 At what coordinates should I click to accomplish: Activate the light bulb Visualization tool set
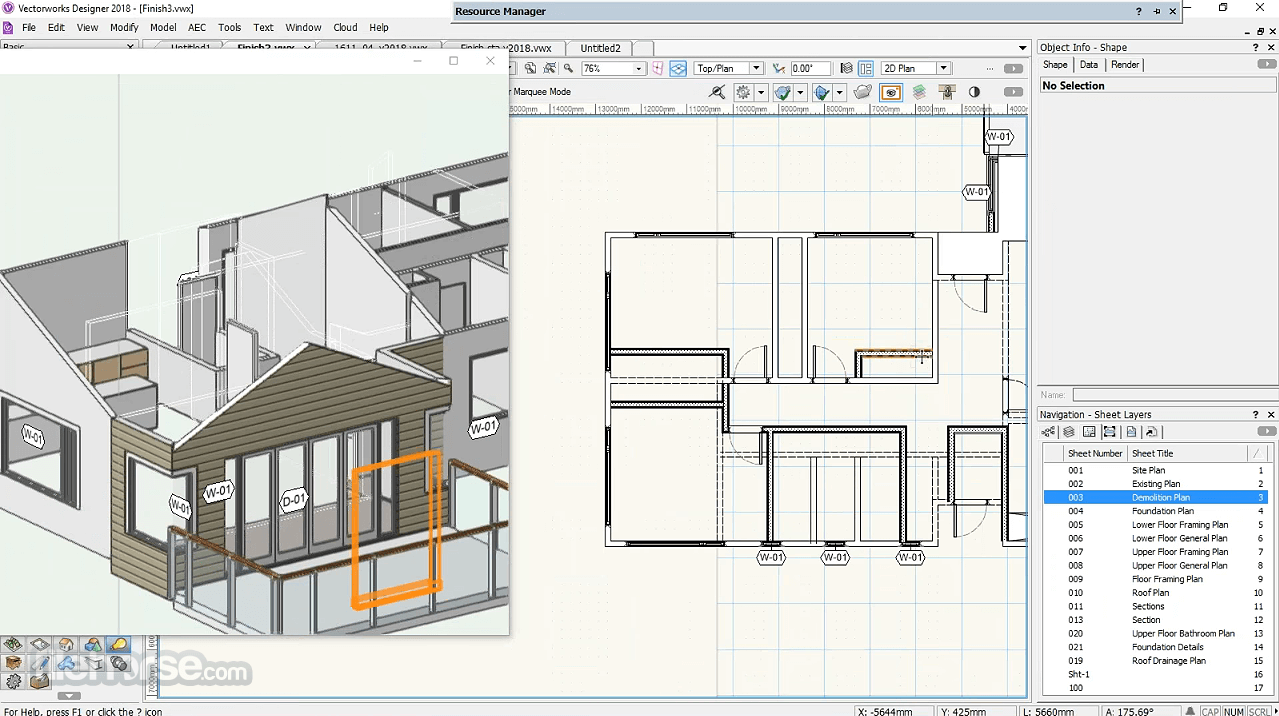tap(118, 644)
